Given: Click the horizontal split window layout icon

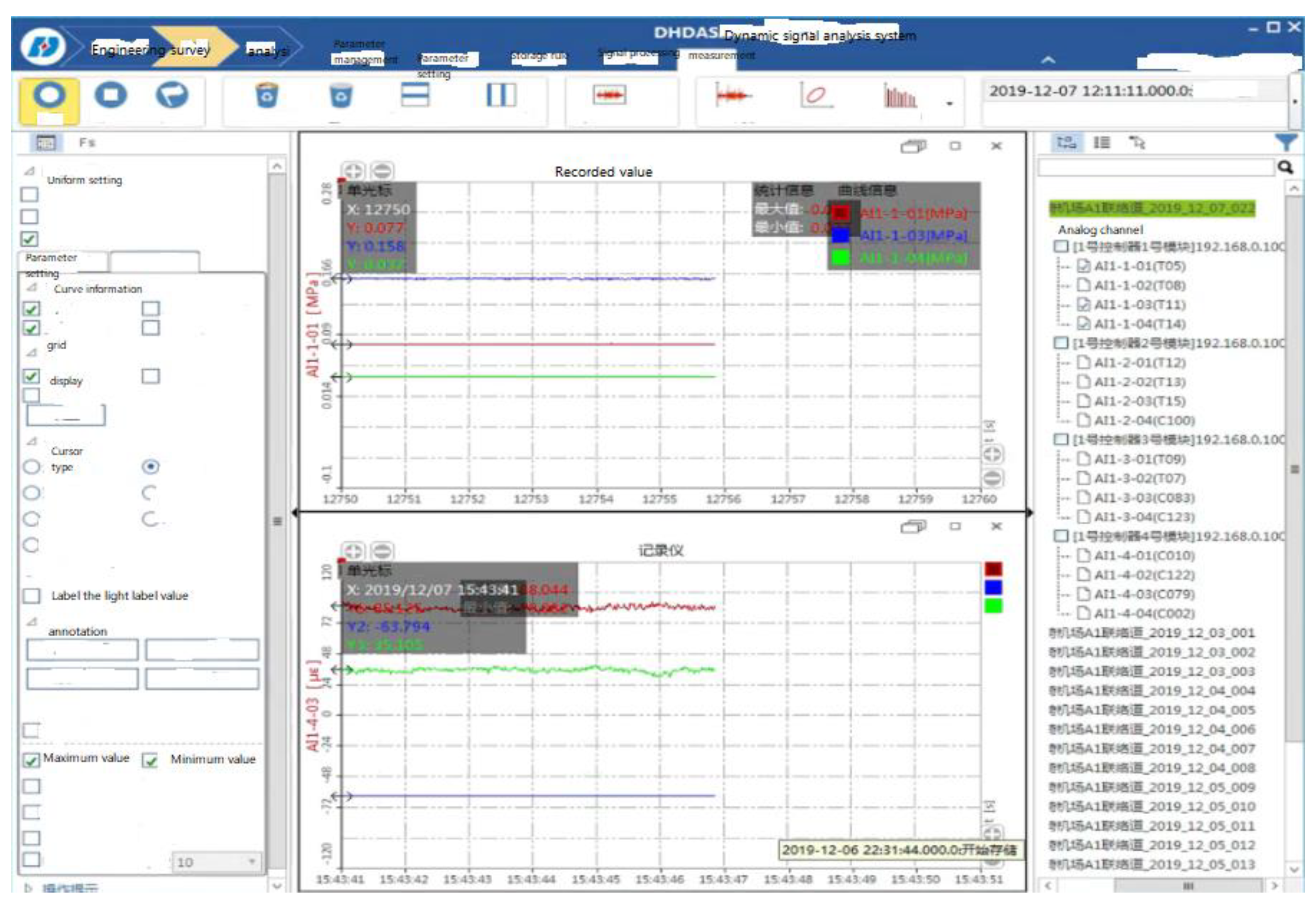Looking at the screenshot, I should tap(415, 95).
